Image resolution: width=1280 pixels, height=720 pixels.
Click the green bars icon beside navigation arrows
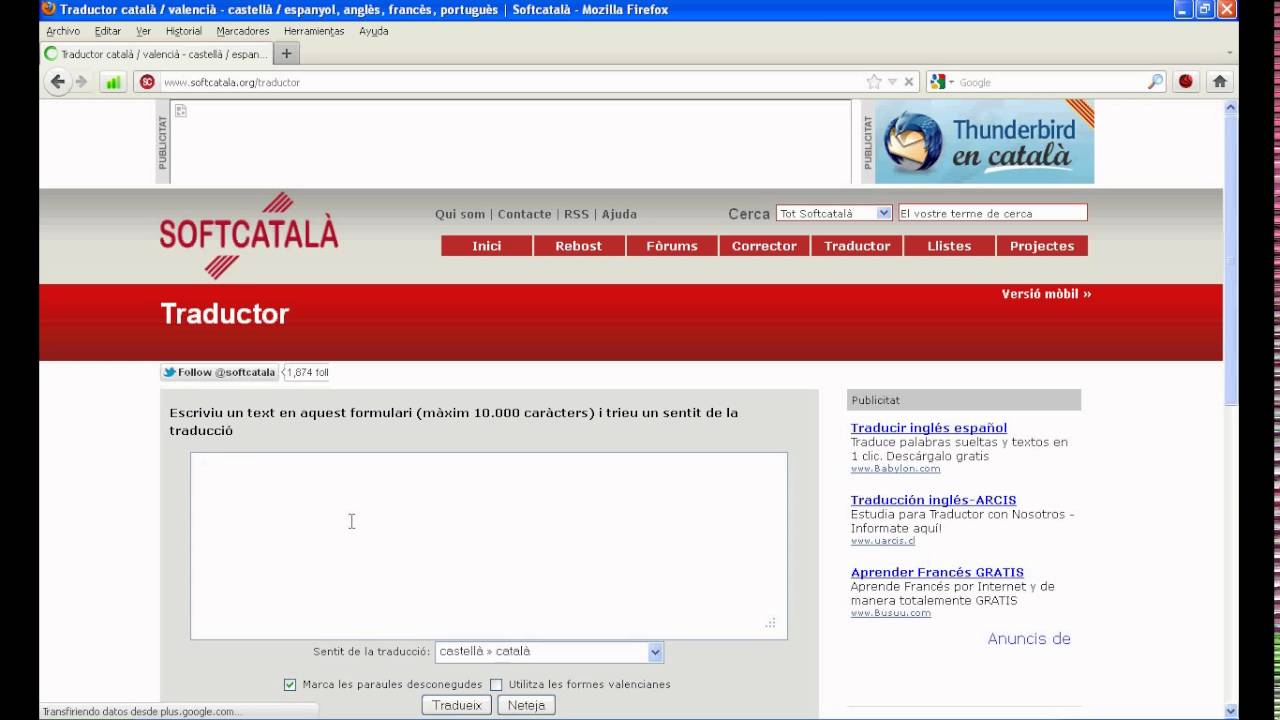pyautogui.click(x=113, y=82)
